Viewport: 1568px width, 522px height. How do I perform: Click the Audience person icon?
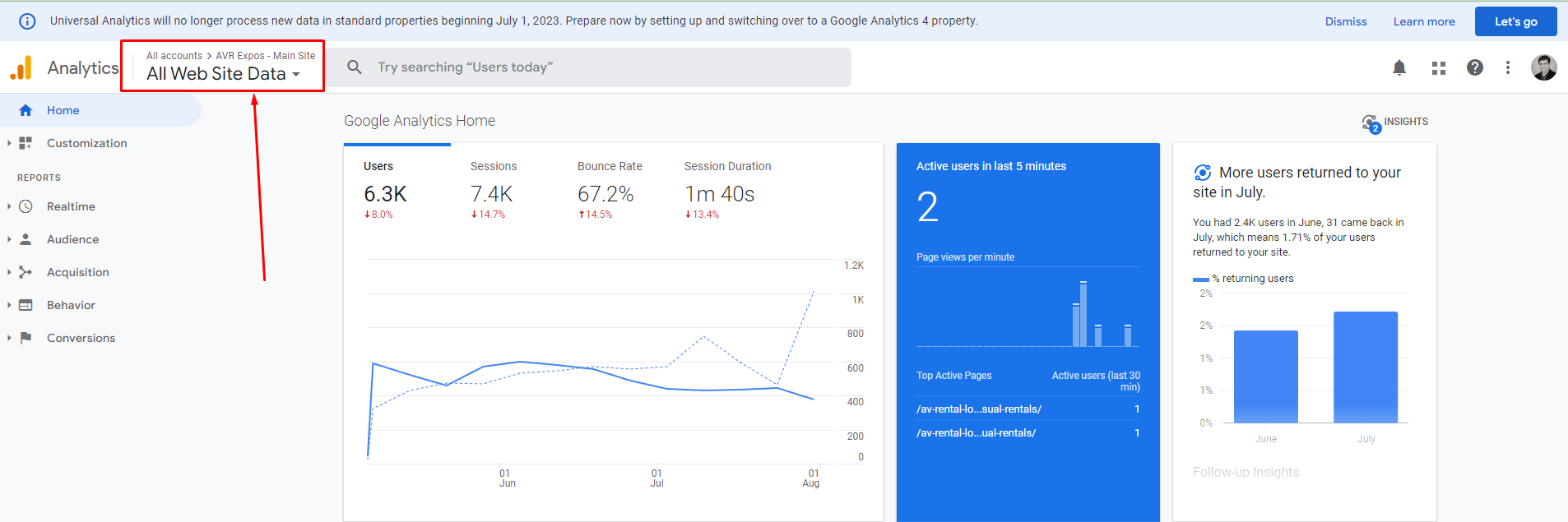26,239
